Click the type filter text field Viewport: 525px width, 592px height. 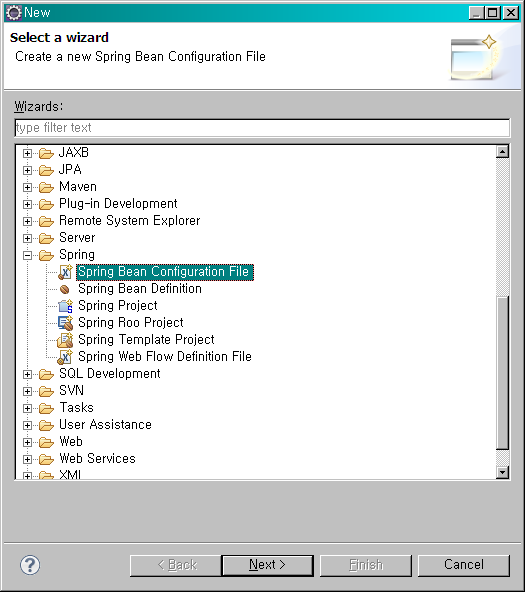[262, 128]
